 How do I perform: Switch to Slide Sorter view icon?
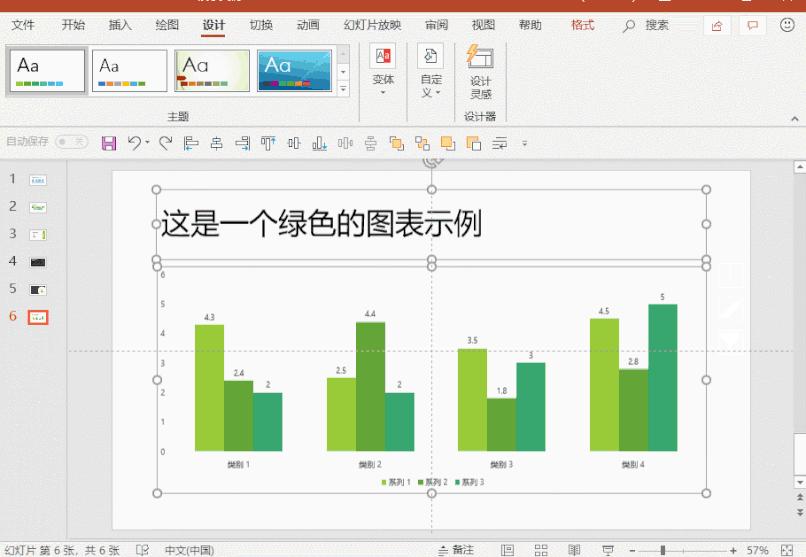[541, 550]
